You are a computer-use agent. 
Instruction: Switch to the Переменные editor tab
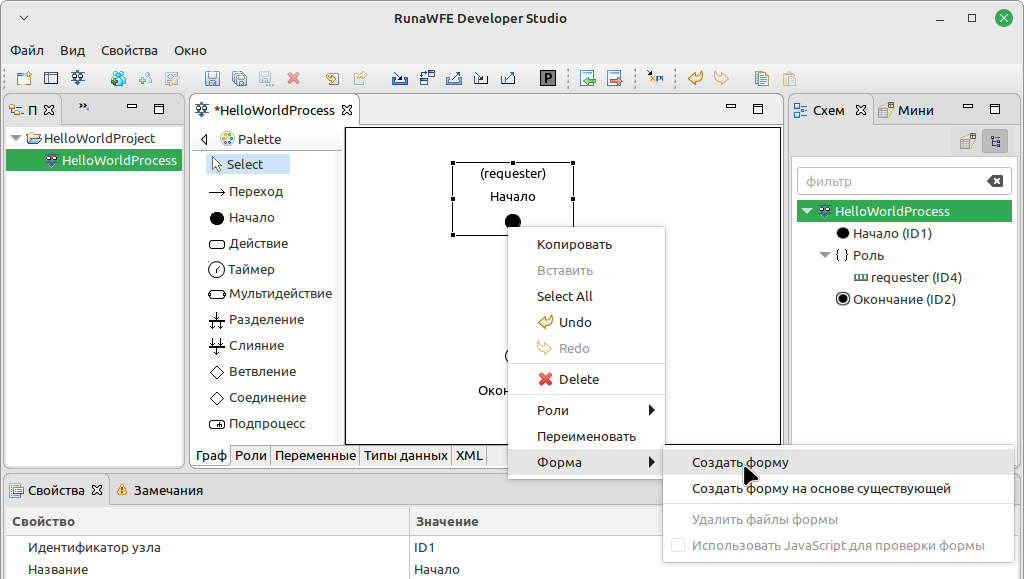[x=315, y=456]
